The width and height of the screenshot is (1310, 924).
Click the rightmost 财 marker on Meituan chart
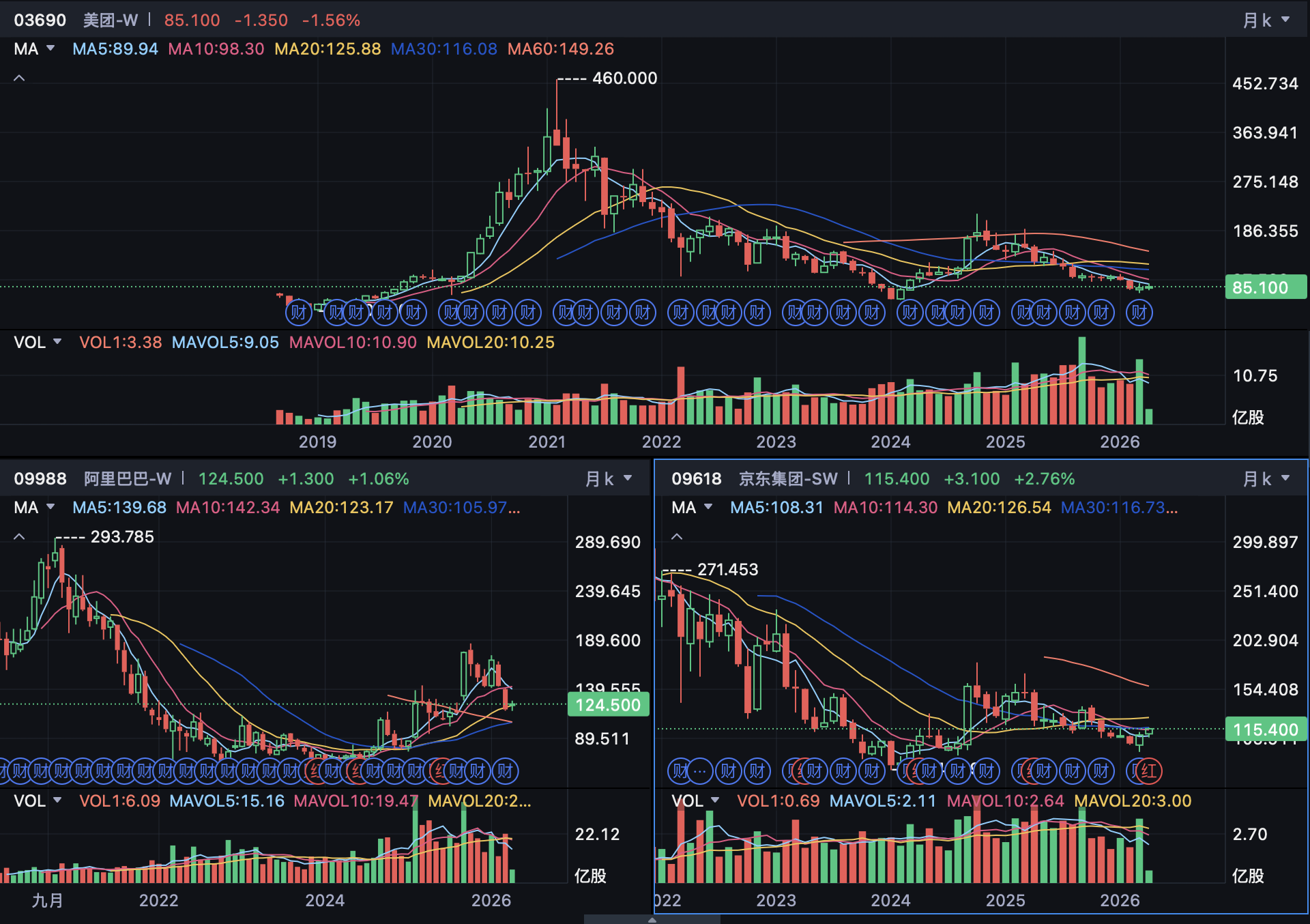pyautogui.click(x=1139, y=313)
